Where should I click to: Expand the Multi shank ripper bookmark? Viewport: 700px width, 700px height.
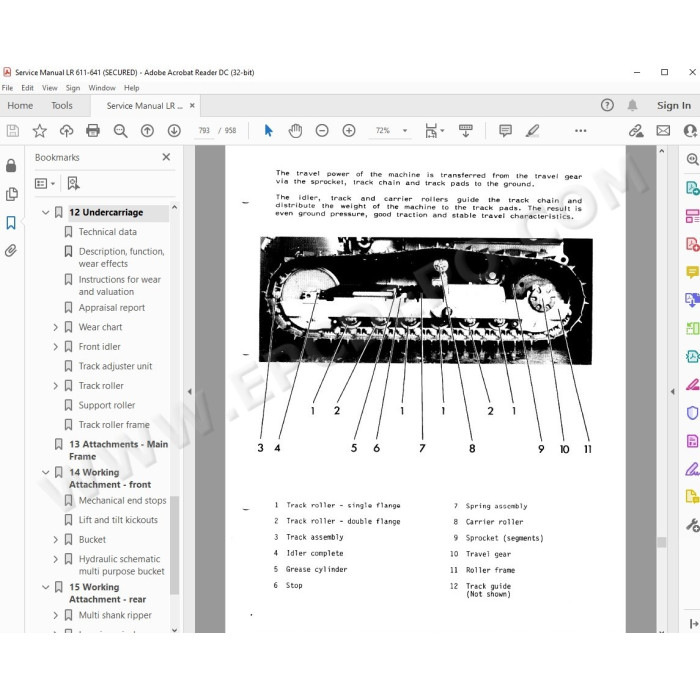point(55,615)
